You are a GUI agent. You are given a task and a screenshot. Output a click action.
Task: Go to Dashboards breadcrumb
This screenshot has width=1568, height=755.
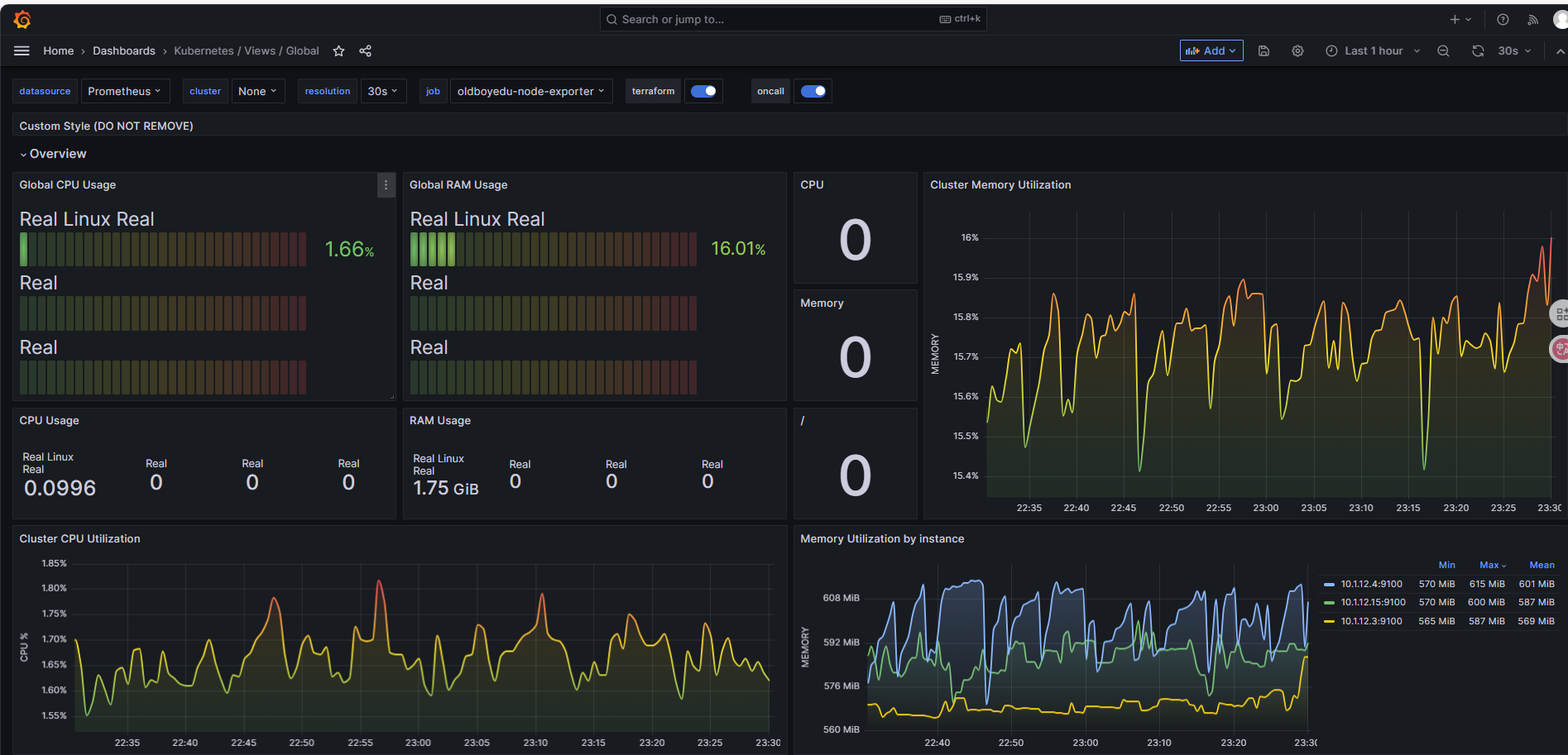[x=124, y=51]
